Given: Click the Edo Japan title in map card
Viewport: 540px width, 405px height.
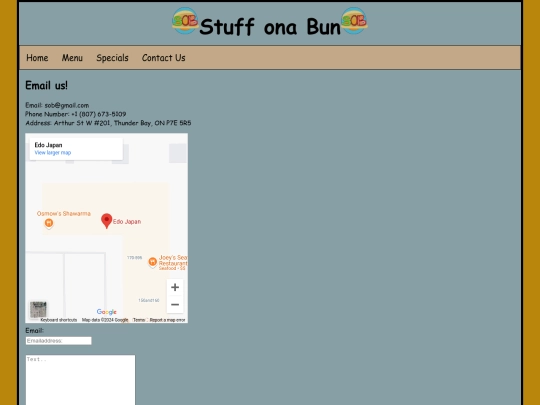Looking at the screenshot, I should 49,145.
